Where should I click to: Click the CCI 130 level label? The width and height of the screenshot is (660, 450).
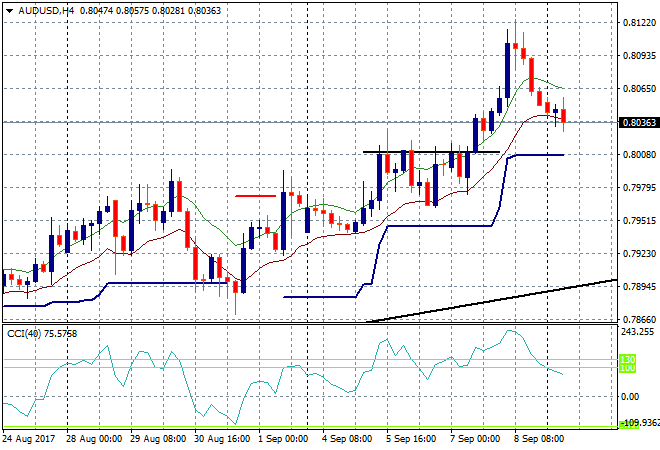pyautogui.click(x=627, y=360)
